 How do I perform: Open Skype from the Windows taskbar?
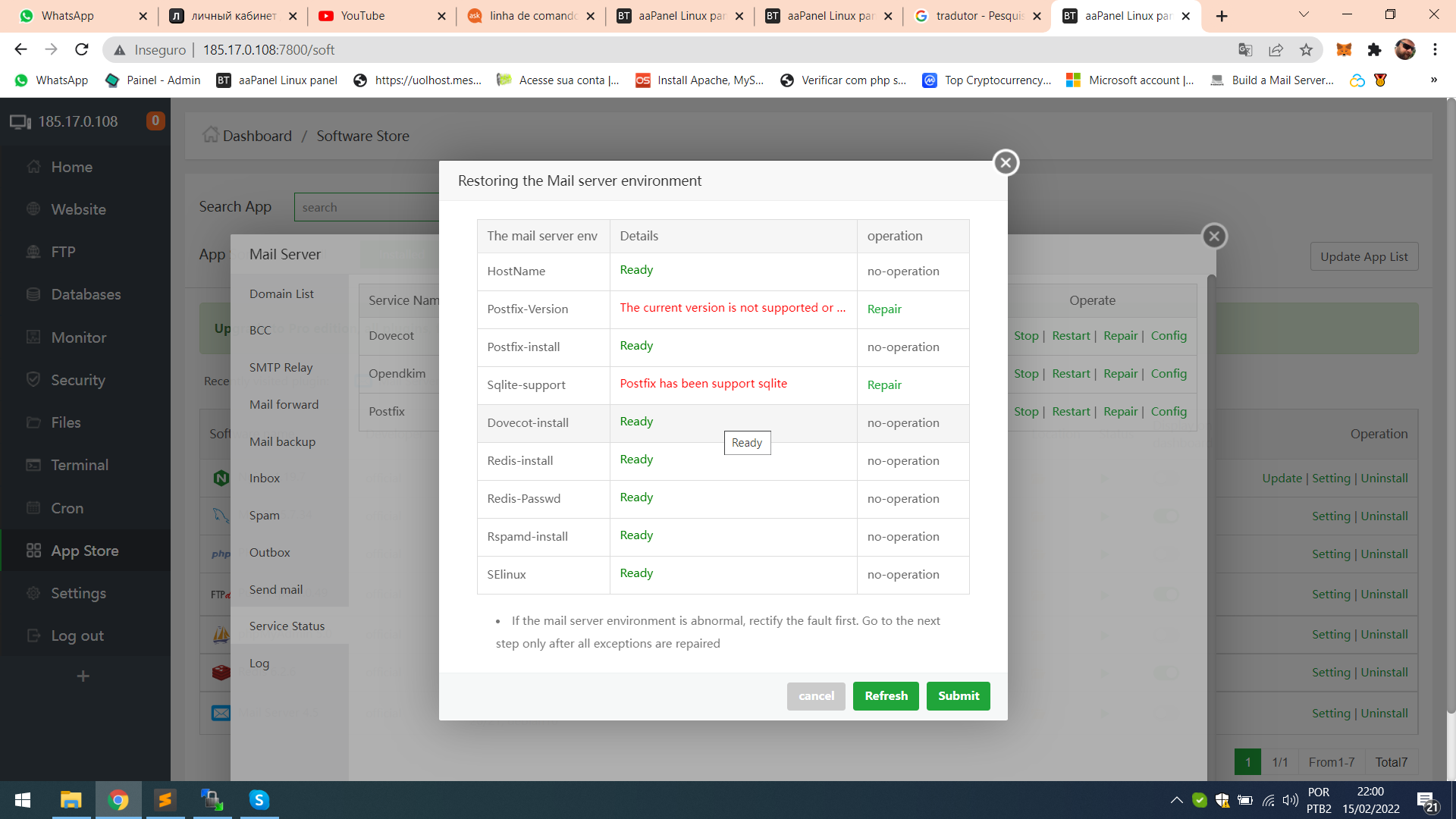pyautogui.click(x=259, y=800)
